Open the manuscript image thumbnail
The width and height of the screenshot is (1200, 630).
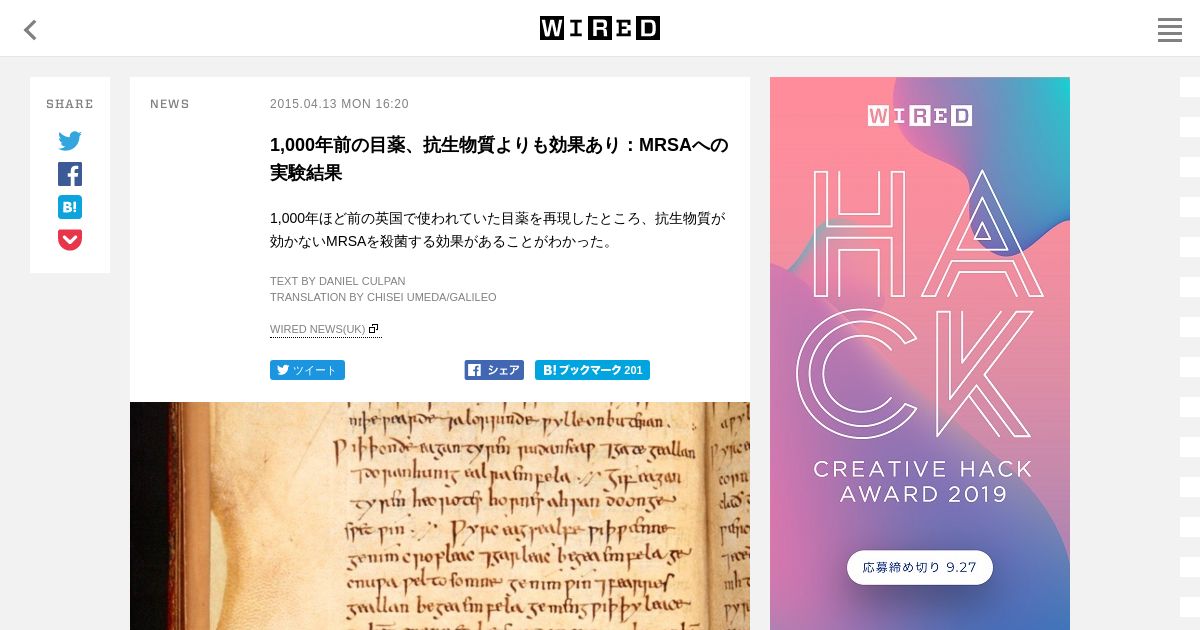click(440, 516)
